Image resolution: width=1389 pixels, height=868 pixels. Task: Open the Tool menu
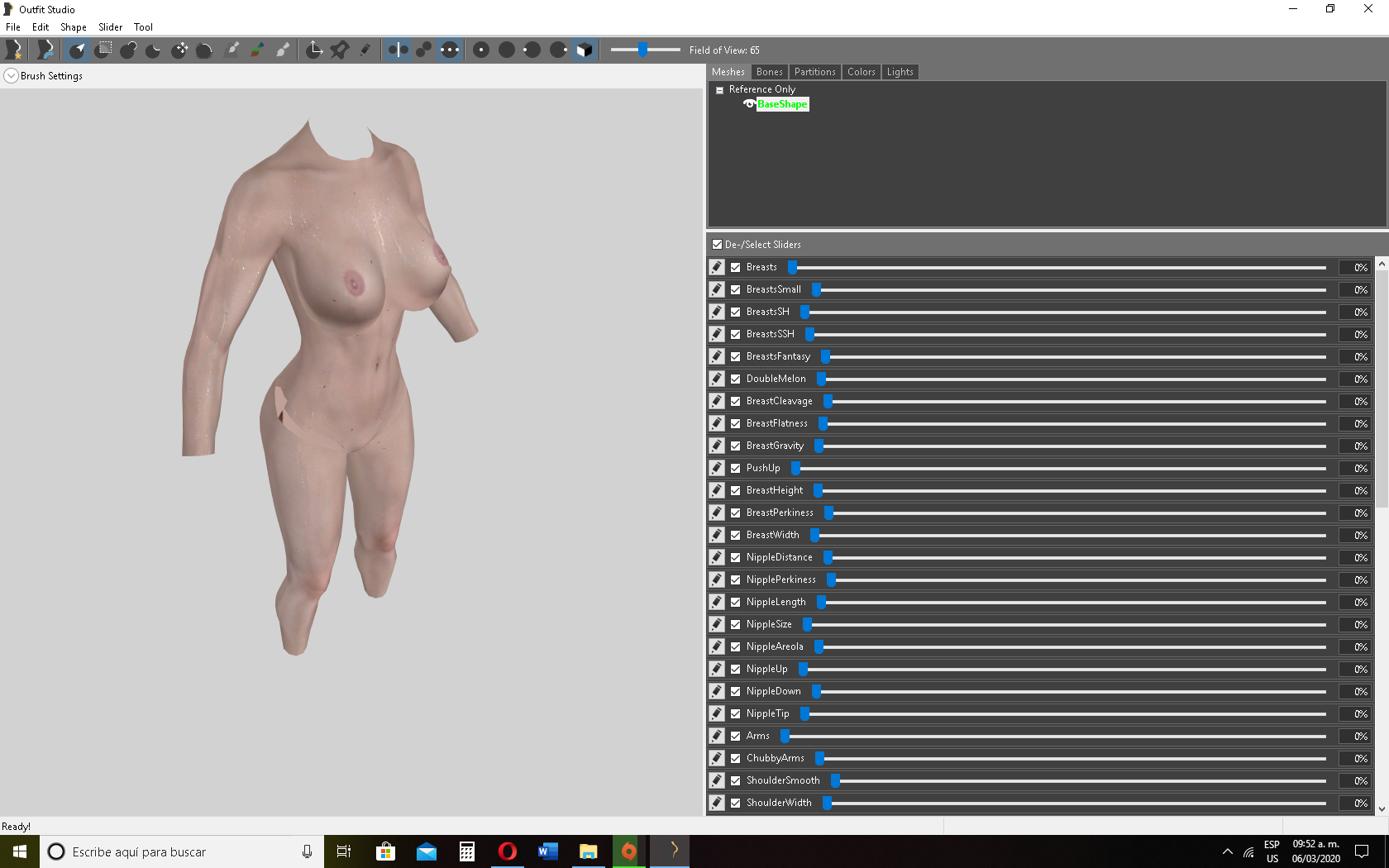pos(143,27)
